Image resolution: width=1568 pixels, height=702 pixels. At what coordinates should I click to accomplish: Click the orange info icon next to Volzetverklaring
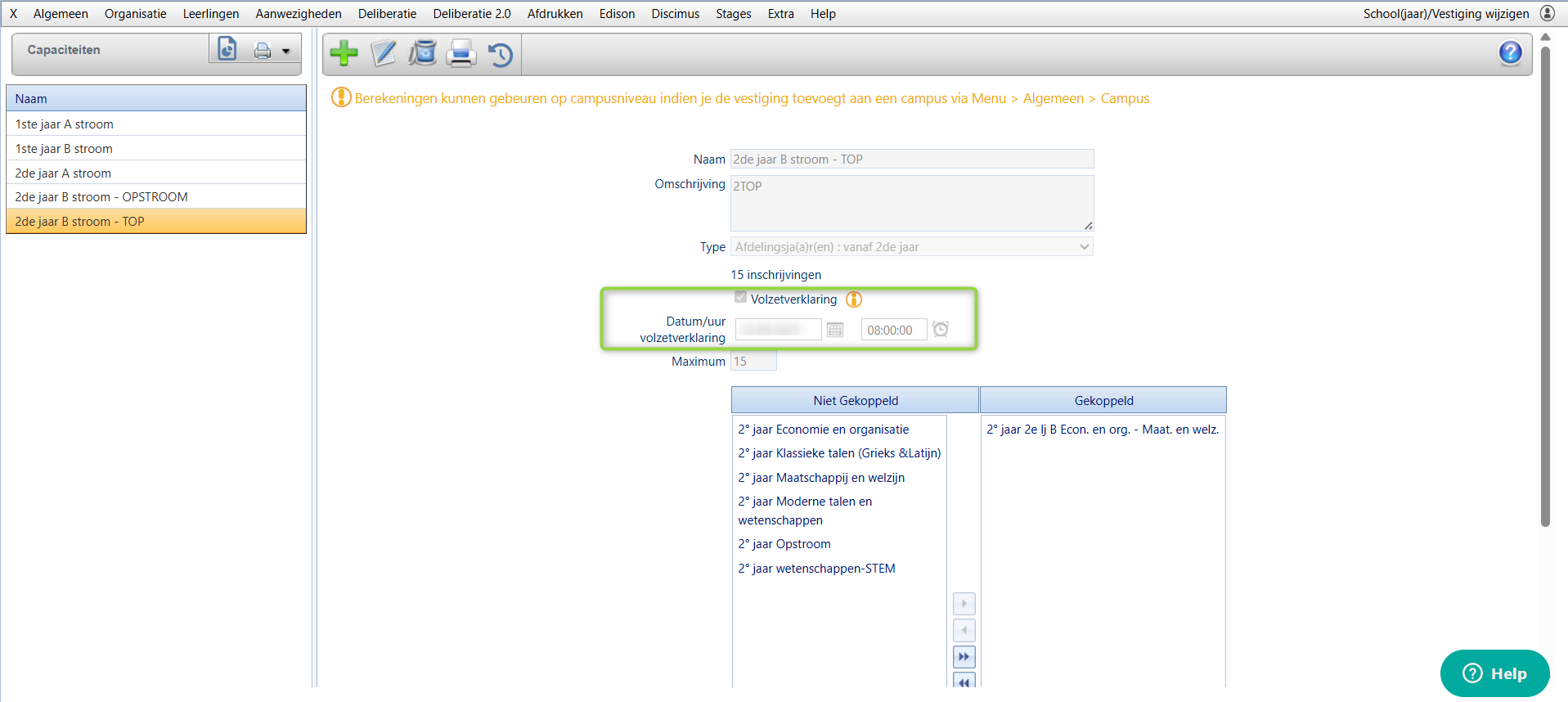tap(854, 299)
